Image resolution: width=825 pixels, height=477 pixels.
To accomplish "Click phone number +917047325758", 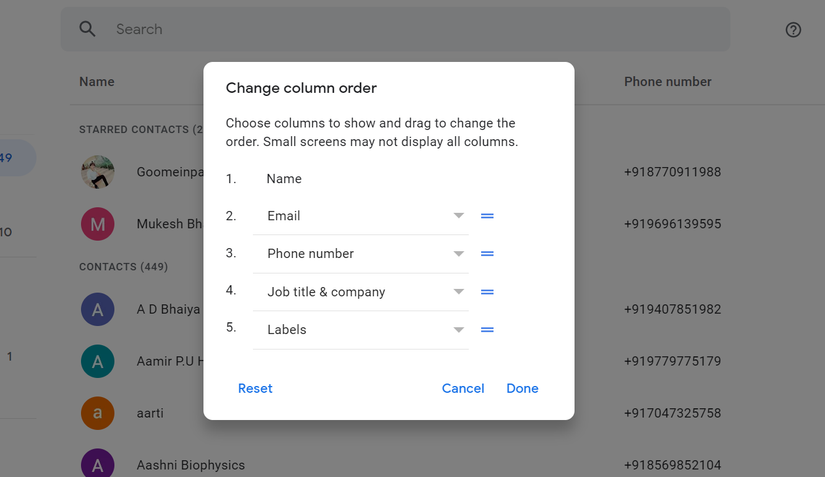I will tap(672, 413).
